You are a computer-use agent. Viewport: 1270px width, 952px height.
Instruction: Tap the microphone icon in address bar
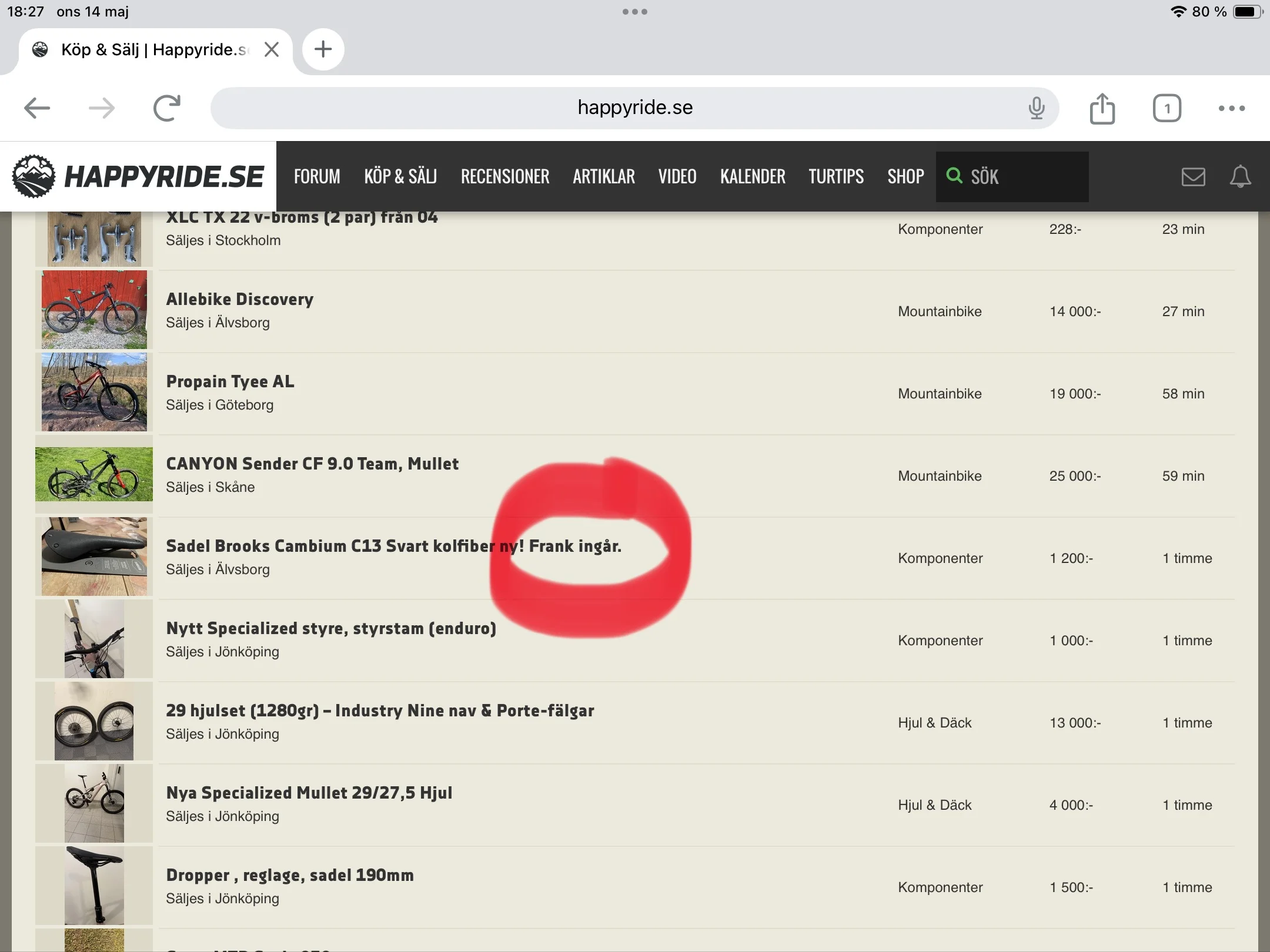(x=1037, y=108)
